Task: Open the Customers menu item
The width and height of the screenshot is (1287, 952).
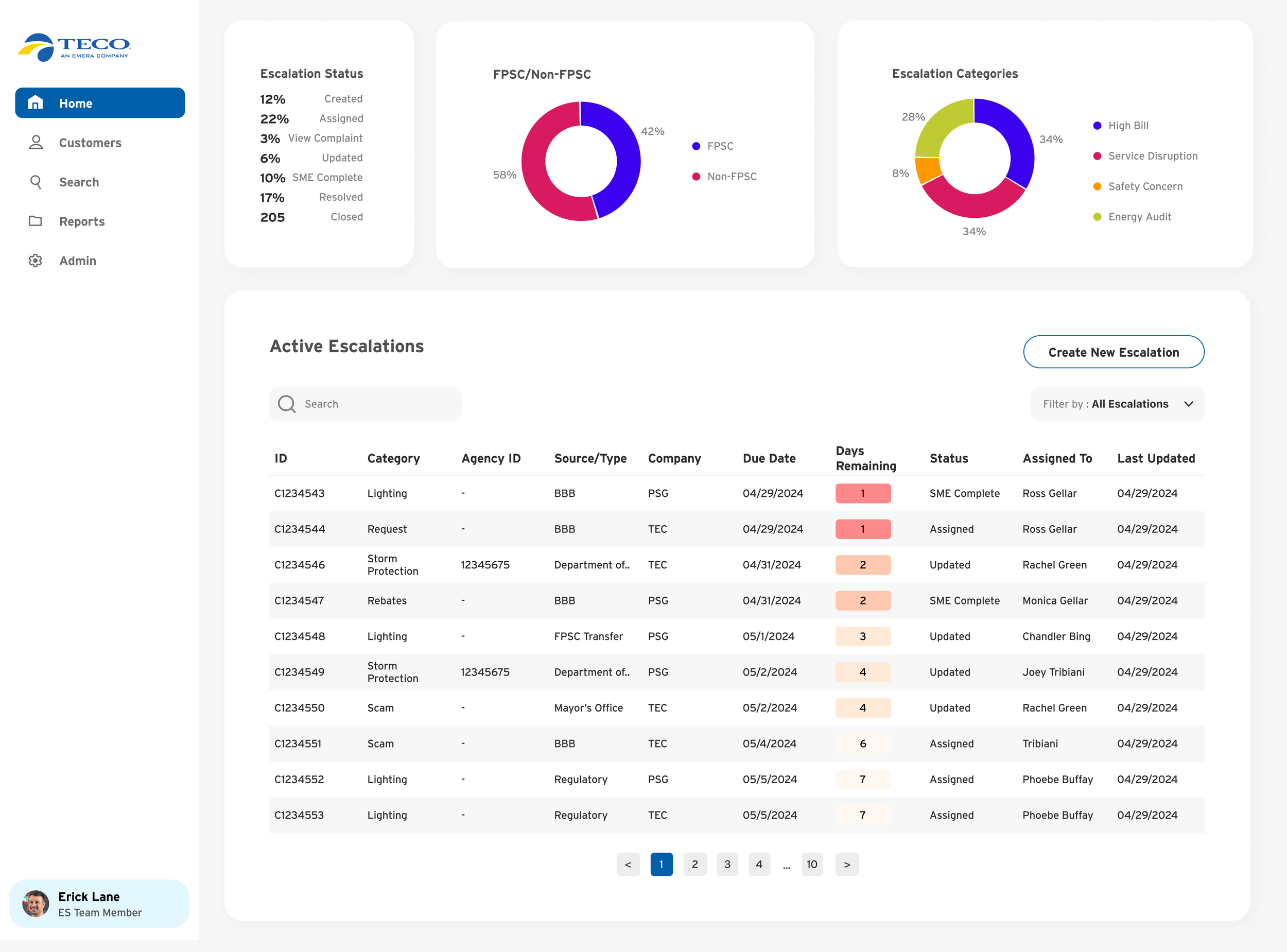Action: click(90, 142)
